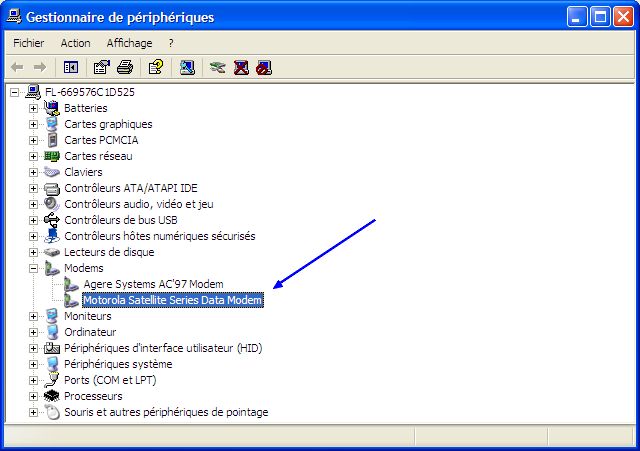The image size is (640, 451).
Task: Open Properties from the toolbar icon
Action: tap(102, 67)
